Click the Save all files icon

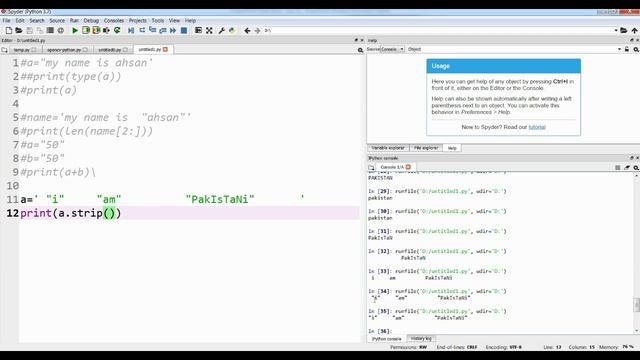40,30
